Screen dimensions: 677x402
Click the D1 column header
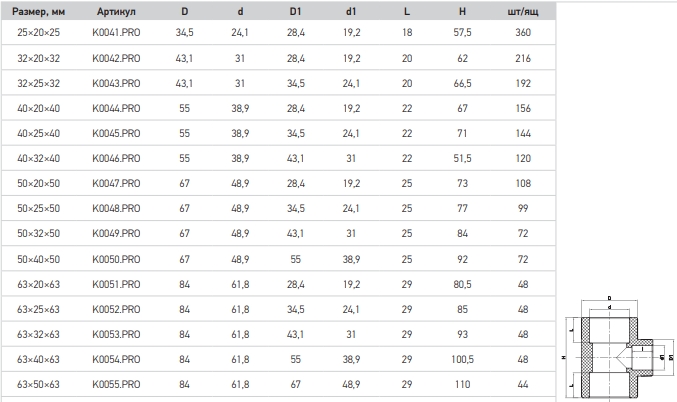click(x=295, y=12)
